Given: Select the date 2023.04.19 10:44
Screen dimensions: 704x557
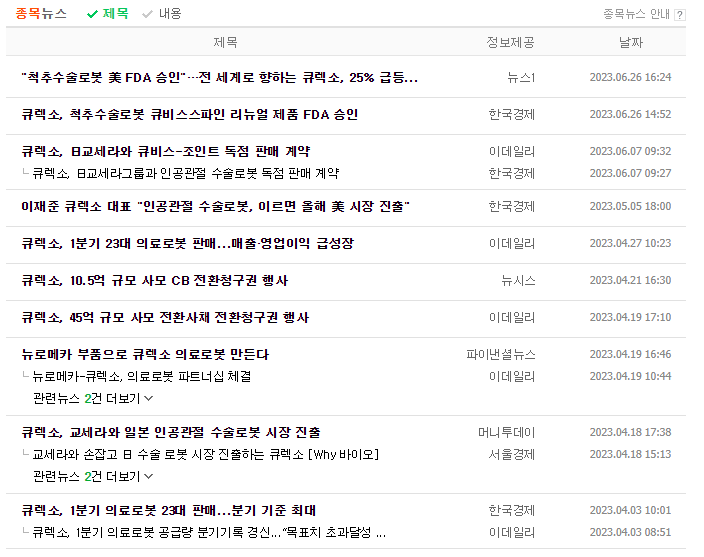Looking at the screenshot, I should (630, 376).
